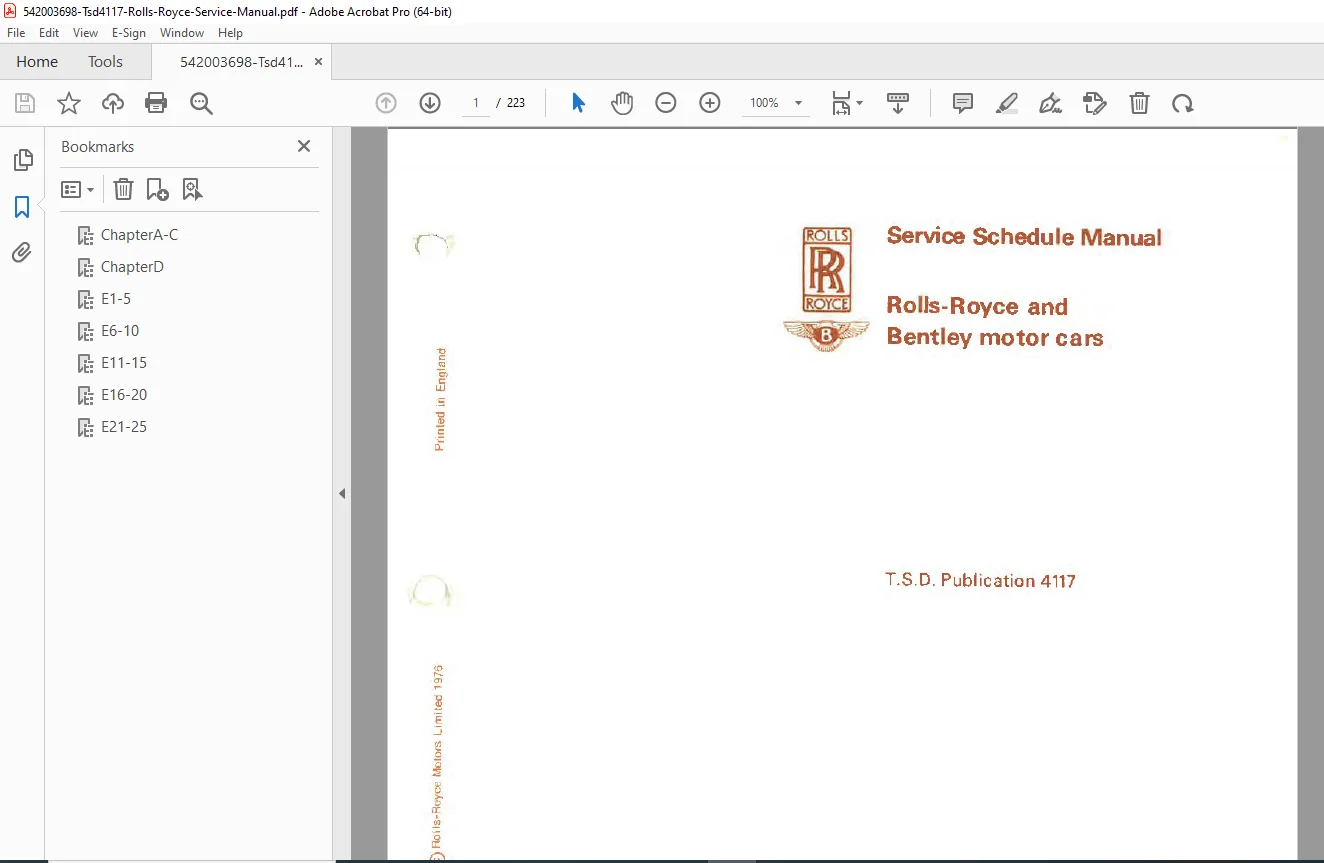Image resolution: width=1324 pixels, height=863 pixels.
Task: Open bookmark options menu dropdown
Action: click(x=77, y=189)
